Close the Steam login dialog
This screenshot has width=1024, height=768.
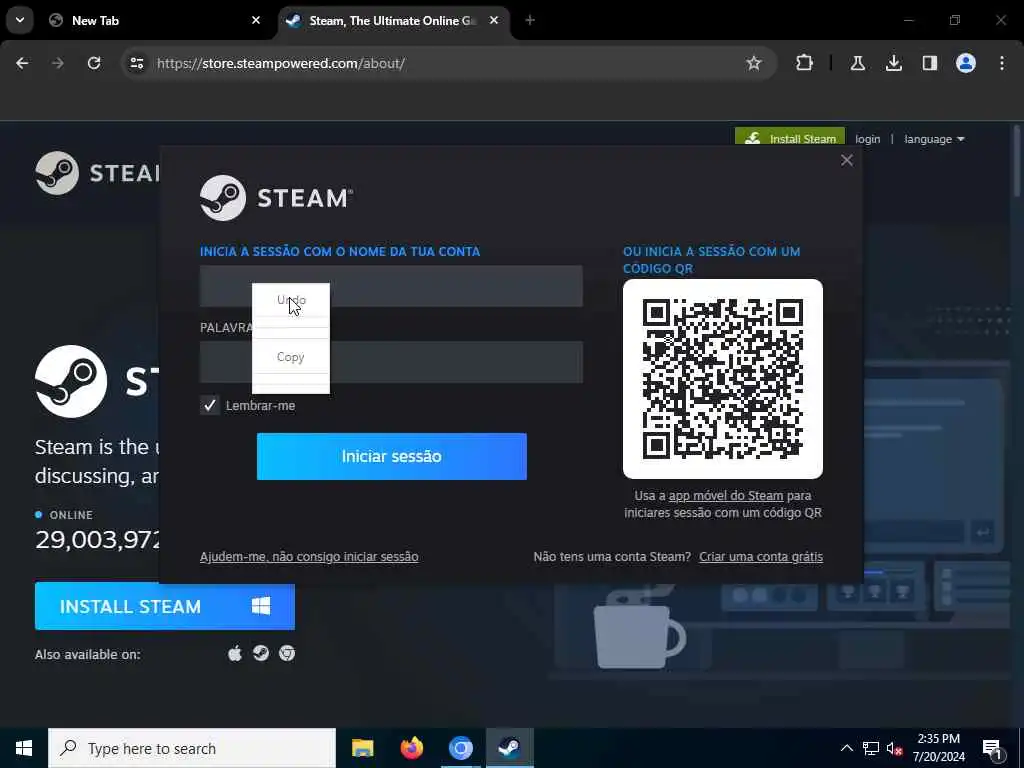pos(847,160)
